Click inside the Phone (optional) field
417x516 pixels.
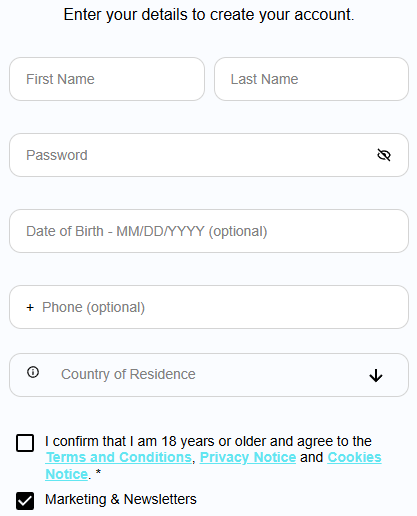pyautogui.click(x=209, y=307)
